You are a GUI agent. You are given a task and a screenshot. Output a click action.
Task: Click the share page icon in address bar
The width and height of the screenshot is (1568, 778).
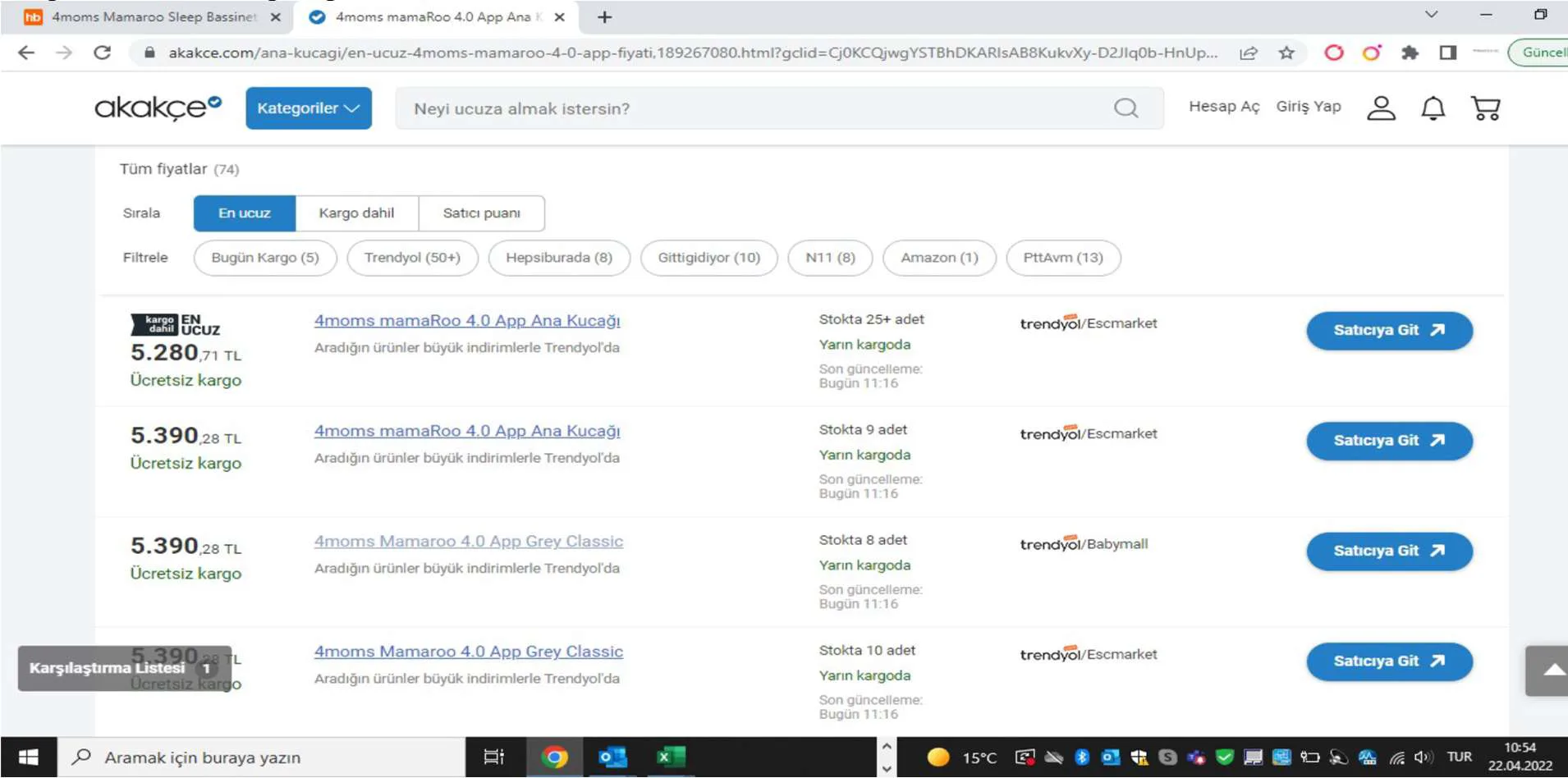[1249, 53]
